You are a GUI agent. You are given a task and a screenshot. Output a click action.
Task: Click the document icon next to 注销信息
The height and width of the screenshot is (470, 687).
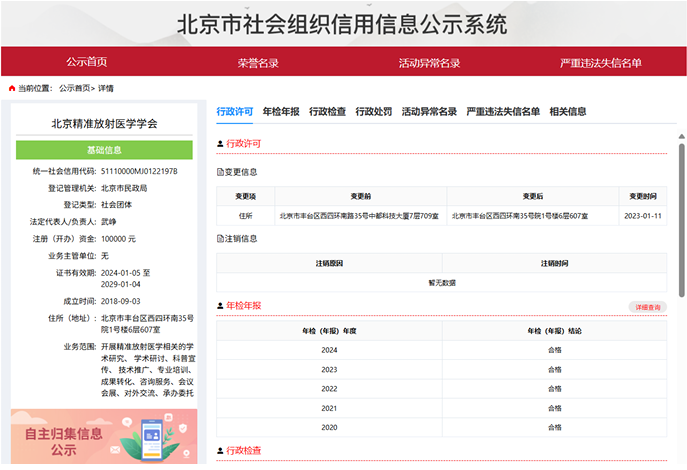[x=221, y=238]
